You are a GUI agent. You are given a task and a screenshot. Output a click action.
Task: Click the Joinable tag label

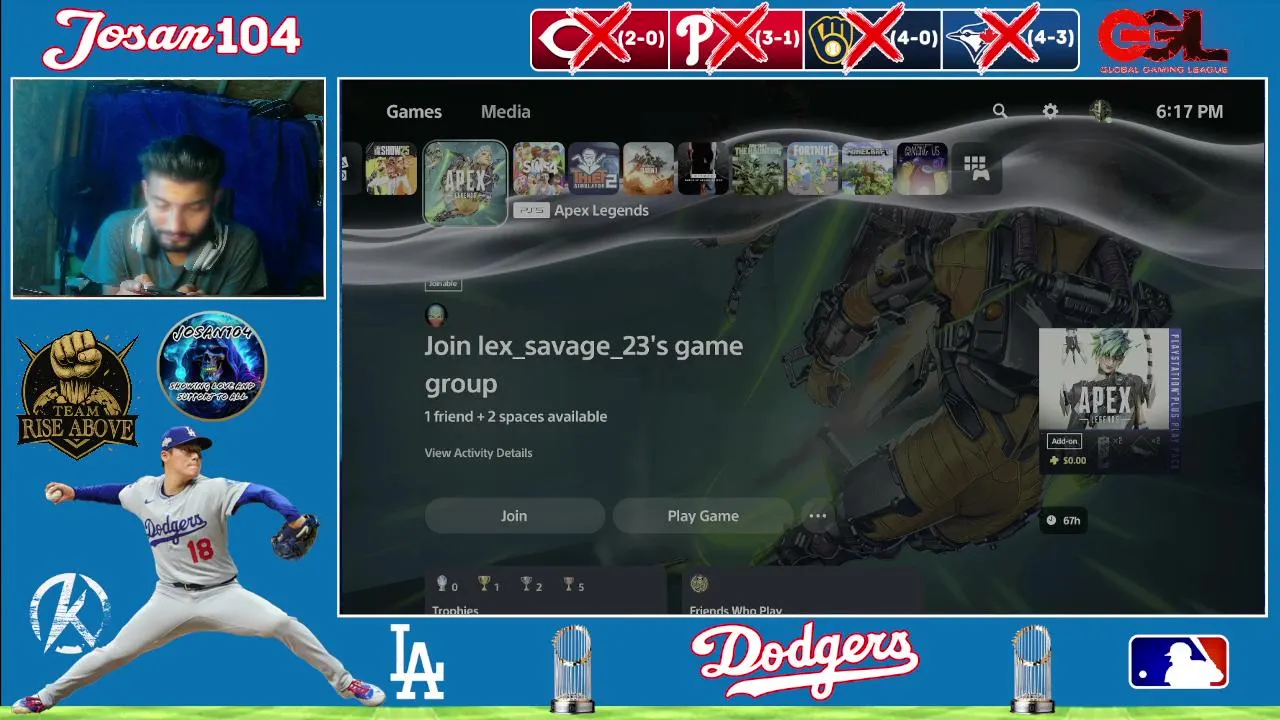coord(443,284)
